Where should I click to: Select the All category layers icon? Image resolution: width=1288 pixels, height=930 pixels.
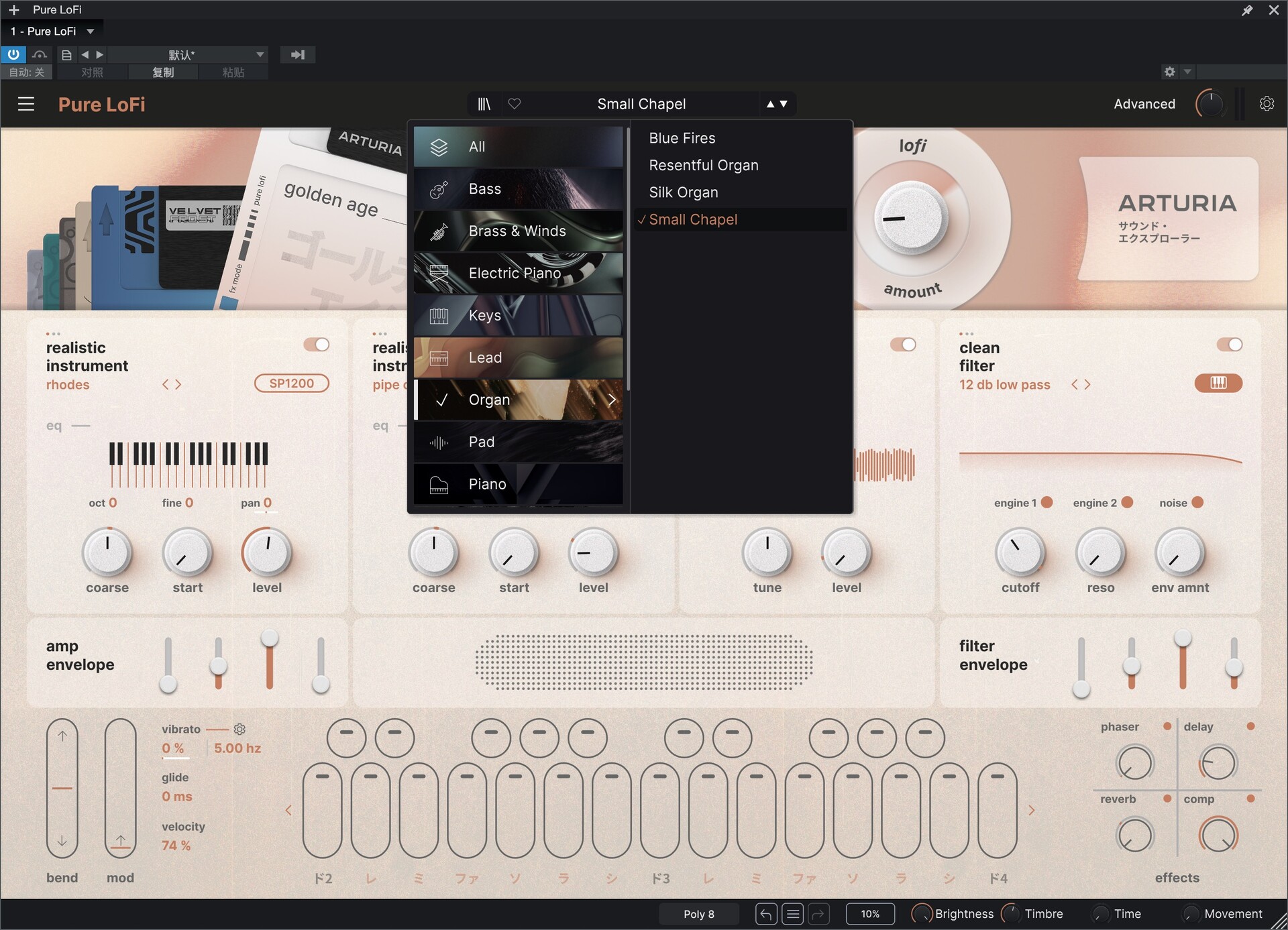(x=439, y=147)
